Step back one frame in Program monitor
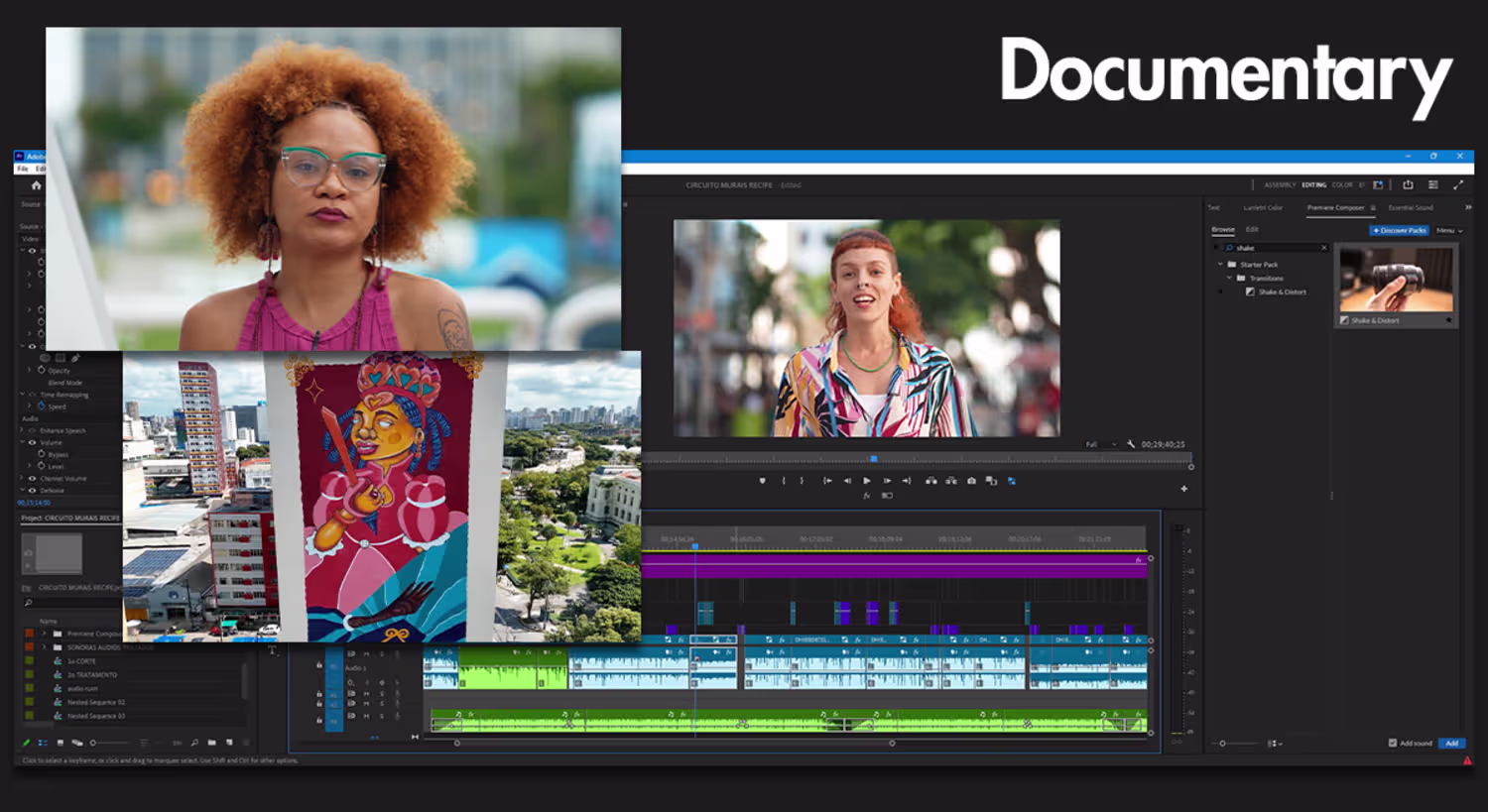This screenshot has height=812, width=1488. click(x=847, y=481)
